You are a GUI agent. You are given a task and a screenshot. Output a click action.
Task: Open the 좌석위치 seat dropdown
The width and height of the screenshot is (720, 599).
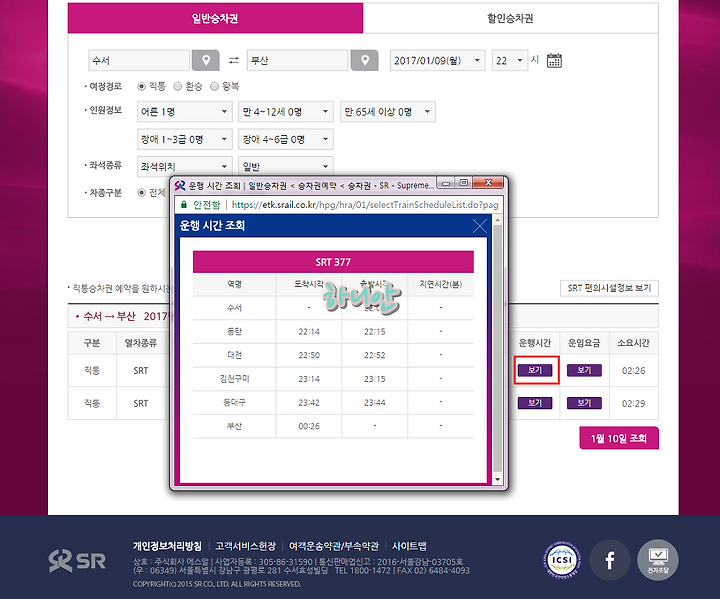pyautogui.click(x=185, y=166)
